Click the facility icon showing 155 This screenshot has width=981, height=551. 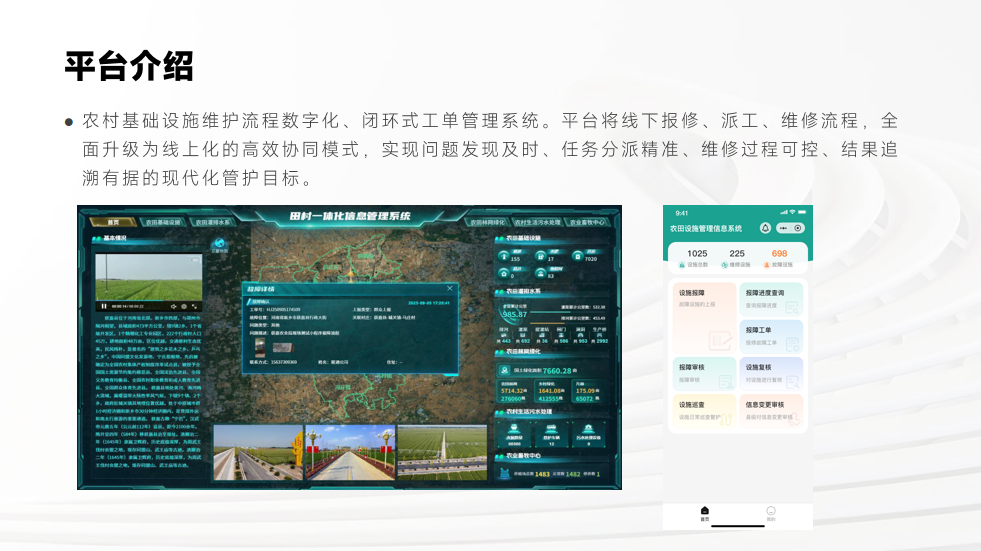click(x=504, y=255)
